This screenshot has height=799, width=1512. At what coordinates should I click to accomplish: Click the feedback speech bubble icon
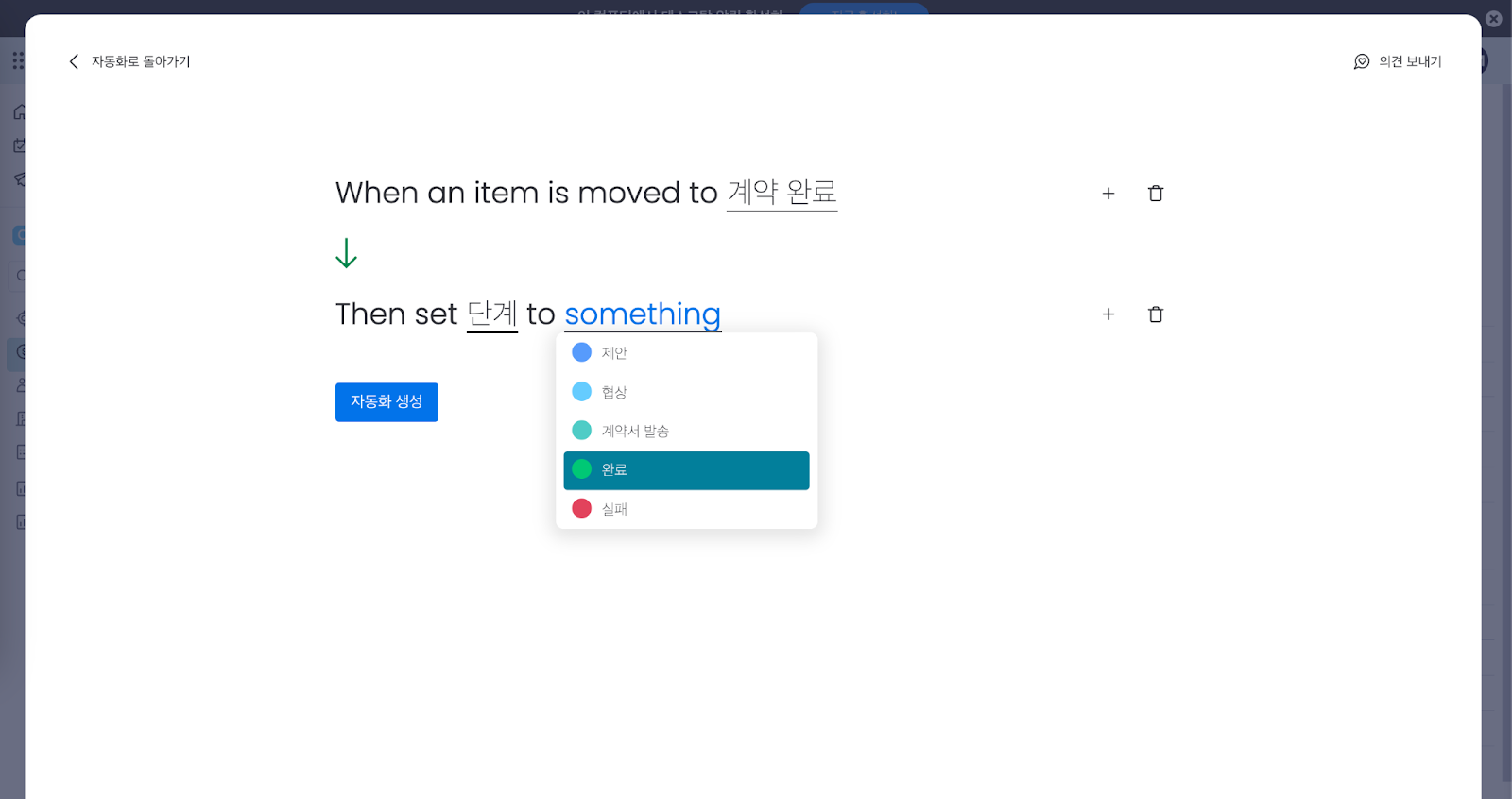[x=1362, y=61]
